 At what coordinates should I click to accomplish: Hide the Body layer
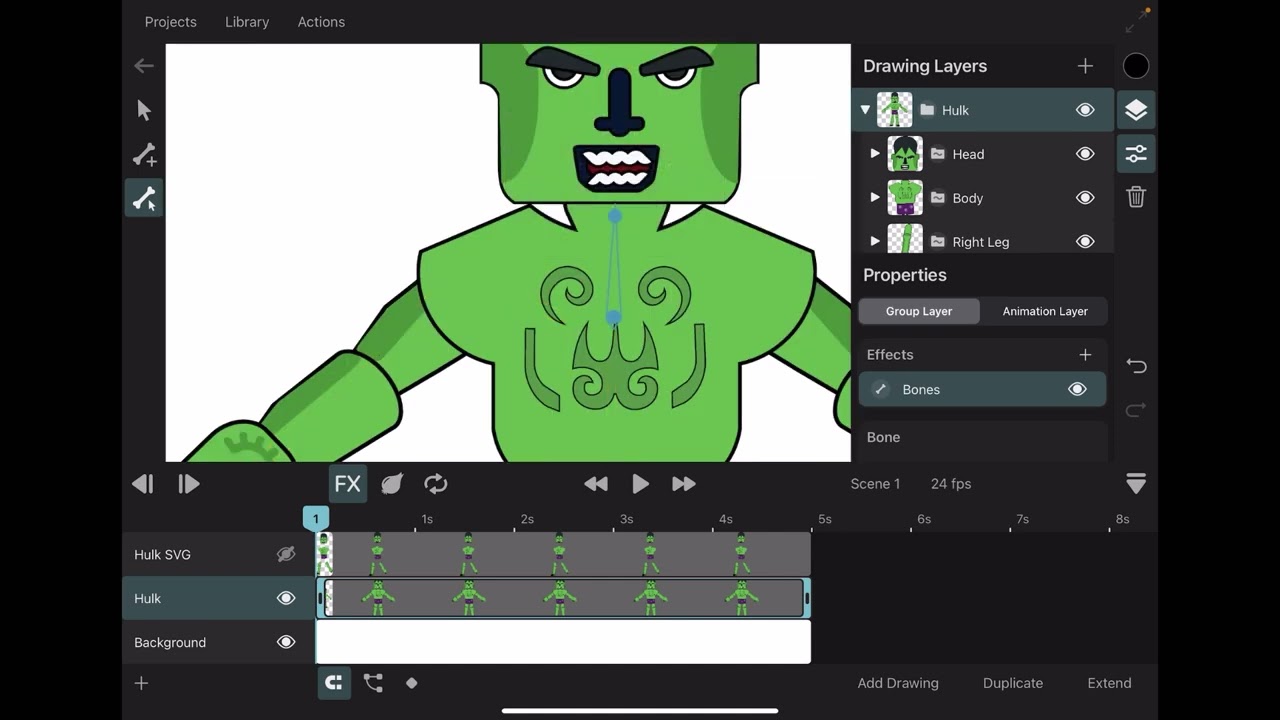pos(1085,198)
